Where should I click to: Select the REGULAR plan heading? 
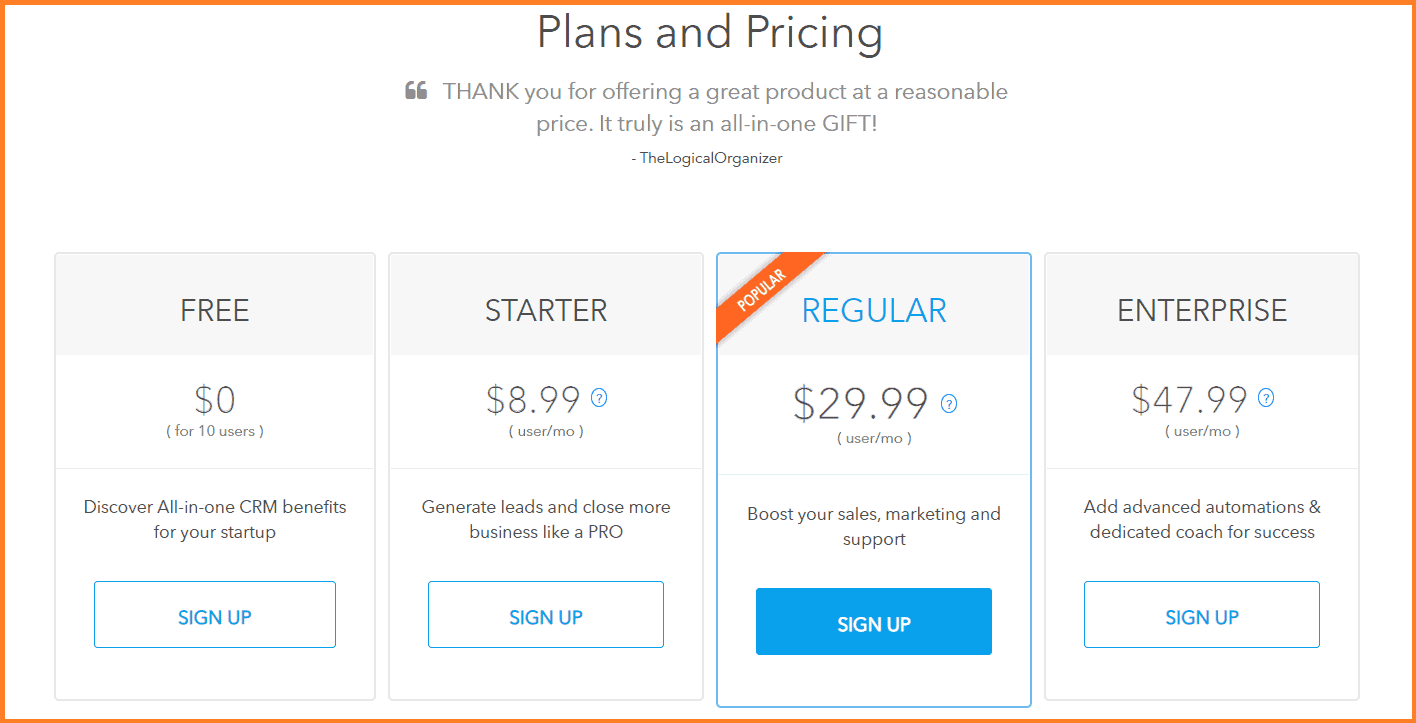click(x=874, y=310)
